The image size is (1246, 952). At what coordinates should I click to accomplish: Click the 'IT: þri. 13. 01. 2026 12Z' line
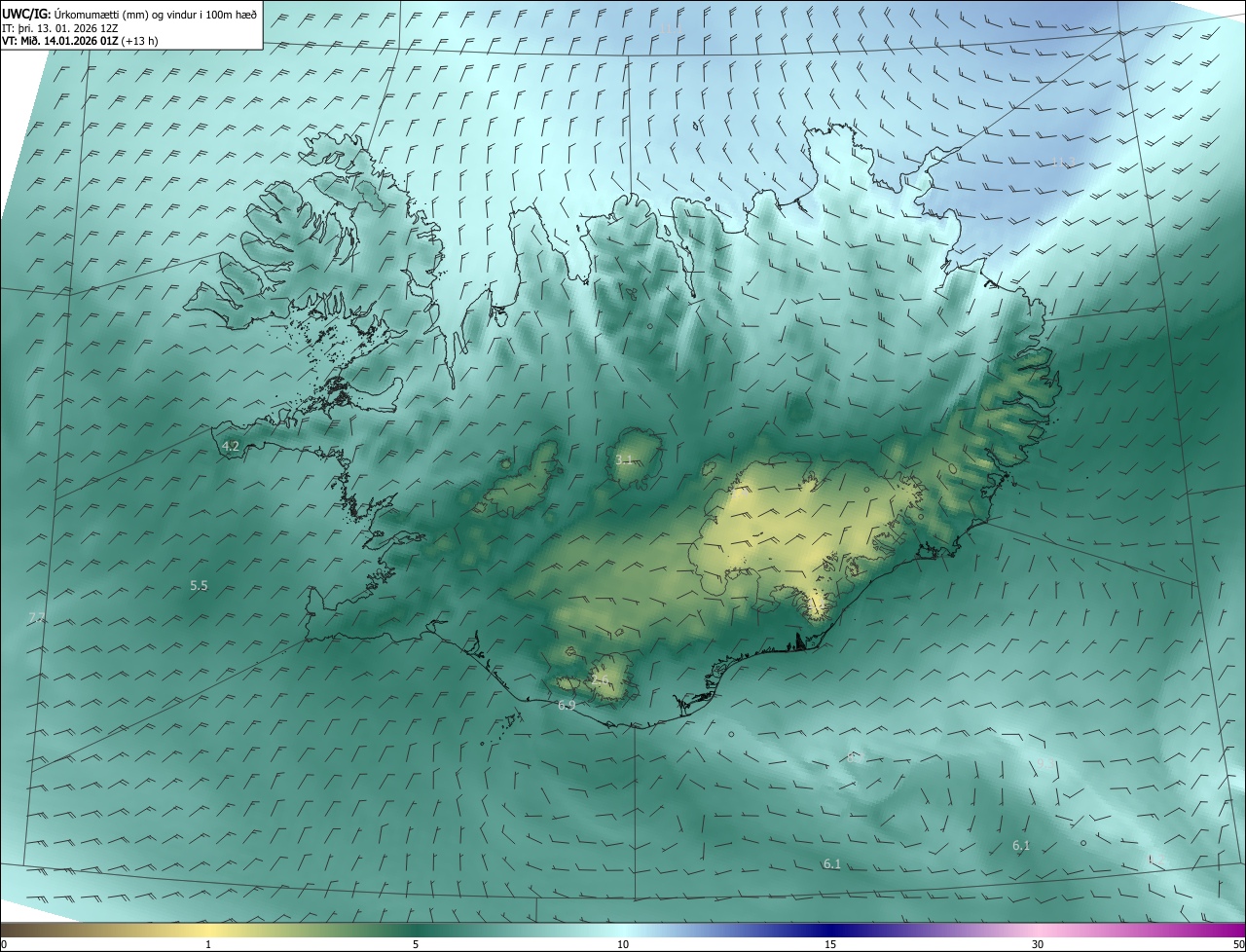(x=60, y=28)
